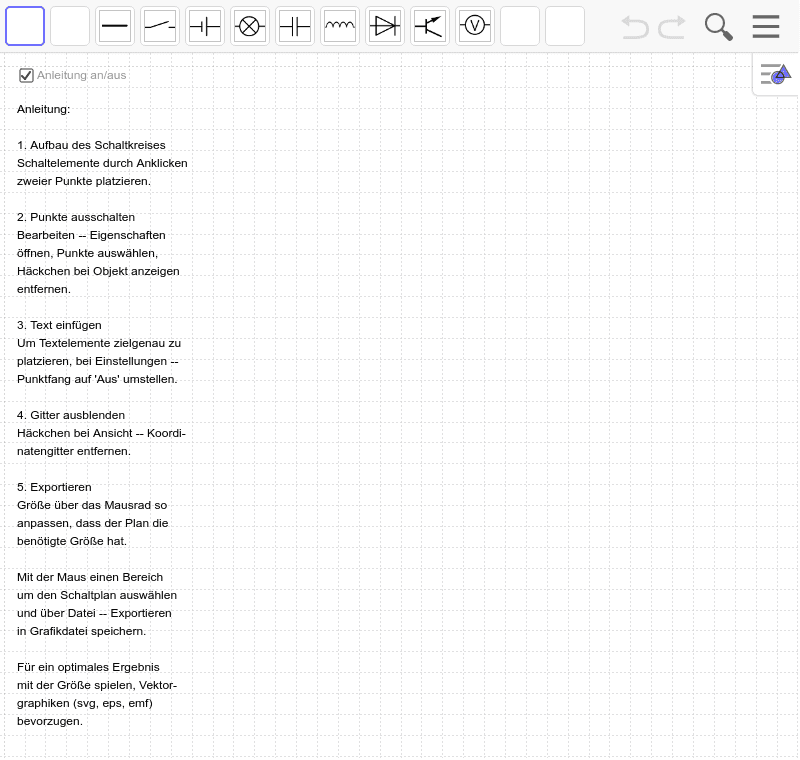The height and width of the screenshot is (760, 800).
Task: Click 'Schaltelemente durch Anklicken' line
Action: 102,163
